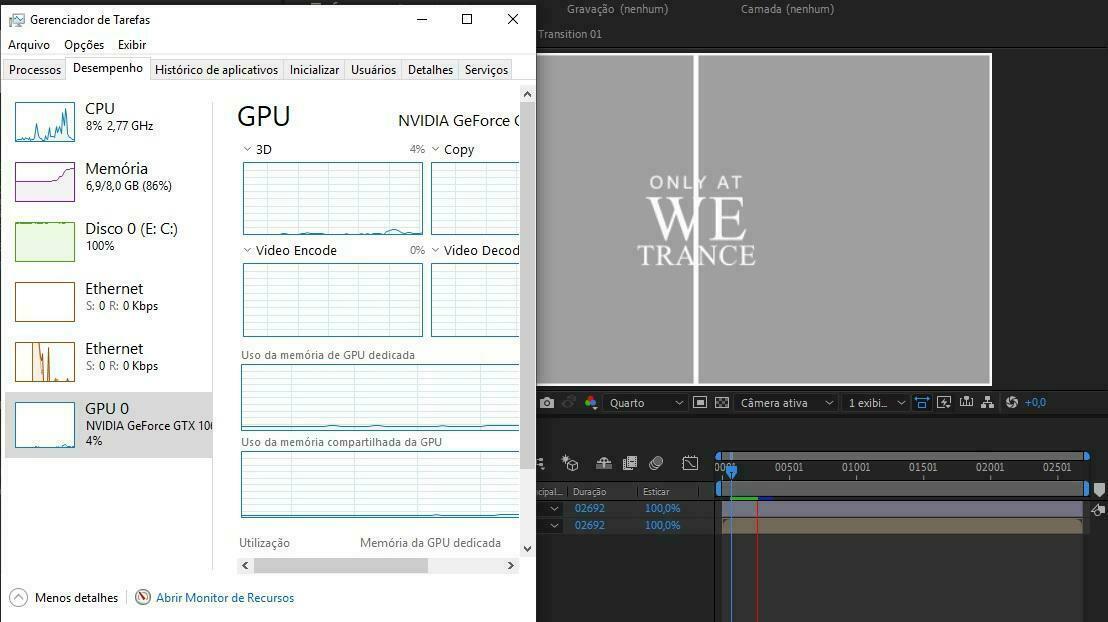Click the horizontal scrollbar right arrow
The height and width of the screenshot is (622, 1108).
click(511, 565)
